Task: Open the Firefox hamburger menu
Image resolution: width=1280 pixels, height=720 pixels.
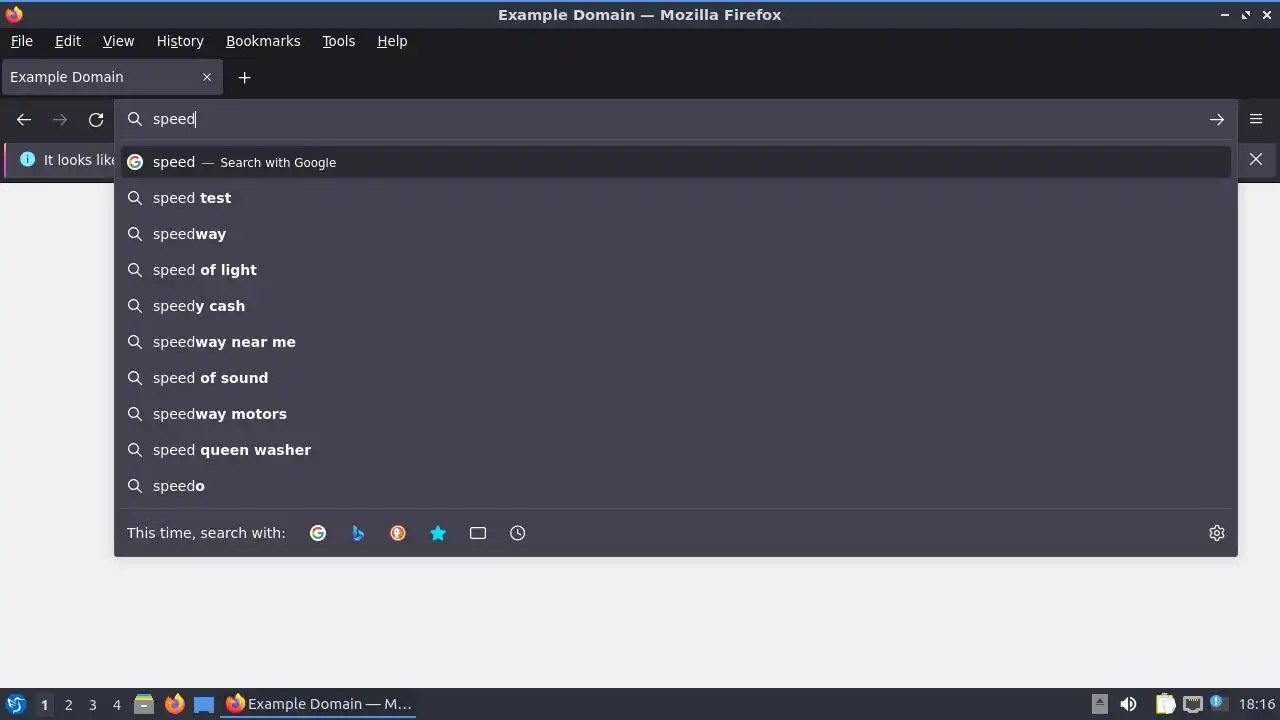Action: tap(1256, 119)
